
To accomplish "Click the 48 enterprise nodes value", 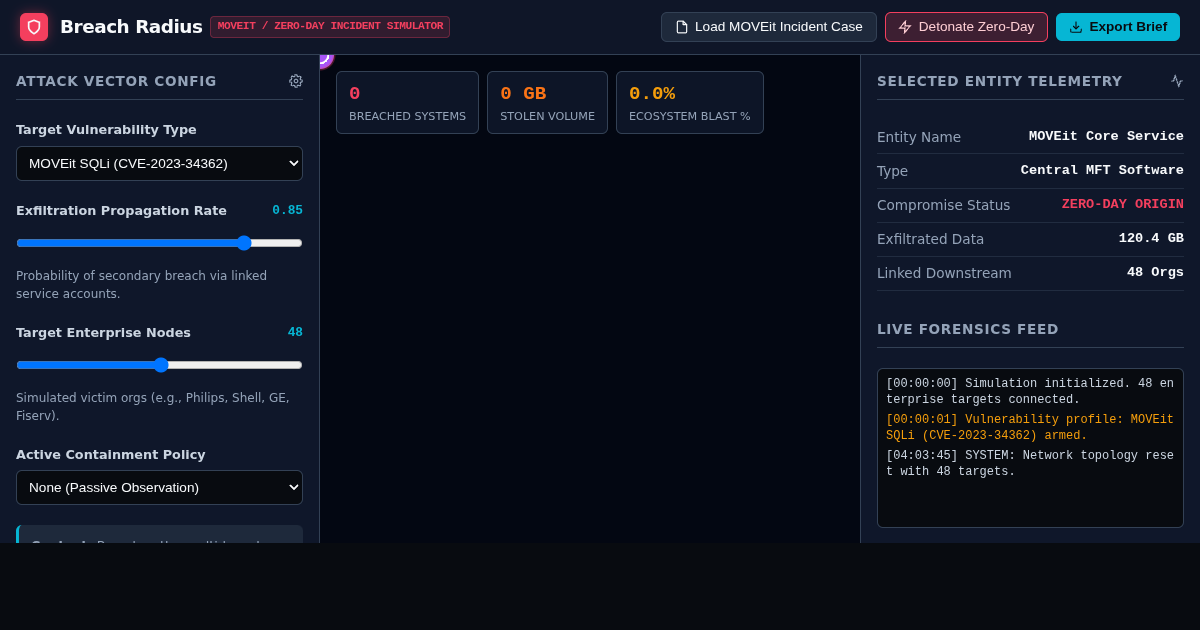I will [295, 332].
